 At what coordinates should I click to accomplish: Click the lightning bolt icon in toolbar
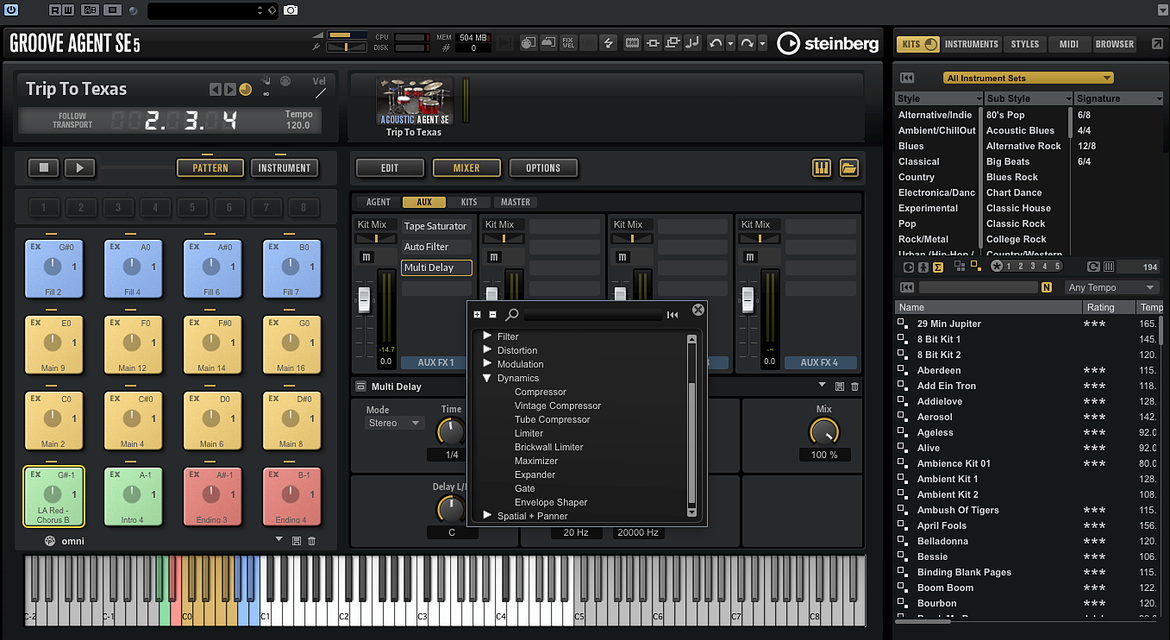click(x=608, y=43)
